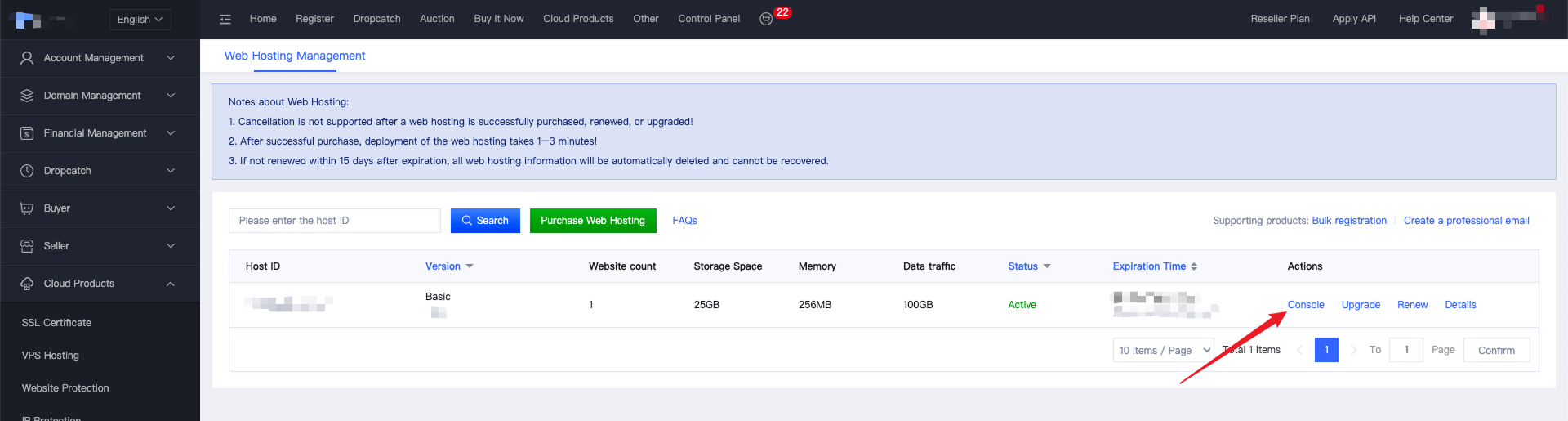Open the user avatar in top right
Viewport: 1568px width, 421px height.
[1484, 20]
